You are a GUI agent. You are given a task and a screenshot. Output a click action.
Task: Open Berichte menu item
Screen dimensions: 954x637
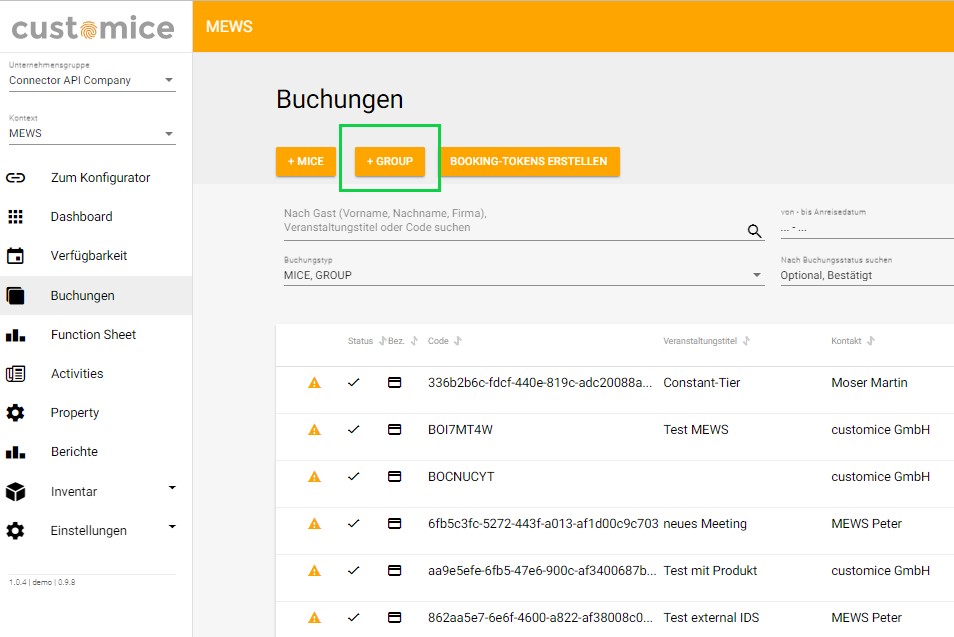tap(96, 452)
